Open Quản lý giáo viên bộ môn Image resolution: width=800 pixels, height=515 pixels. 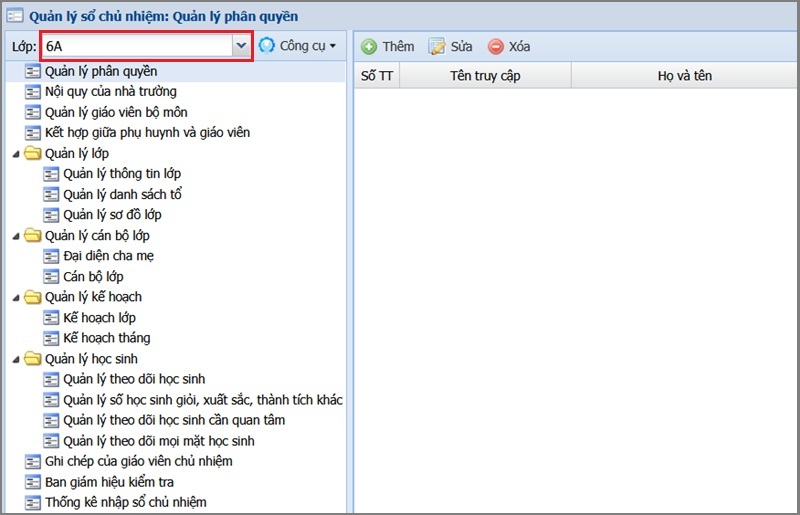tap(116, 112)
